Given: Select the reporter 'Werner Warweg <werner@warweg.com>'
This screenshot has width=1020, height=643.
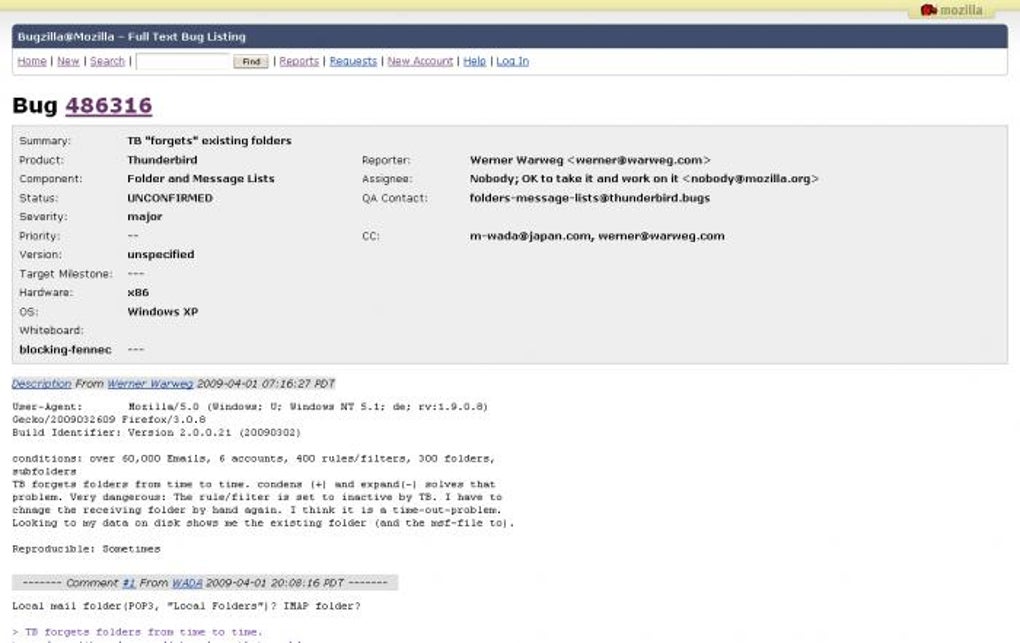Looking at the screenshot, I should [x=590, y=160].
